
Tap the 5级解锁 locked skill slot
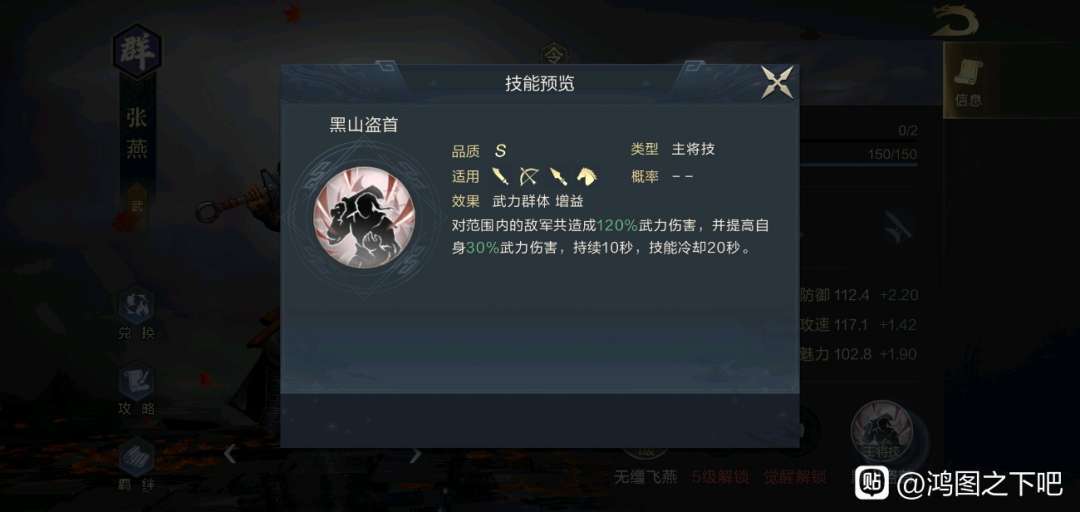point(720,478)
